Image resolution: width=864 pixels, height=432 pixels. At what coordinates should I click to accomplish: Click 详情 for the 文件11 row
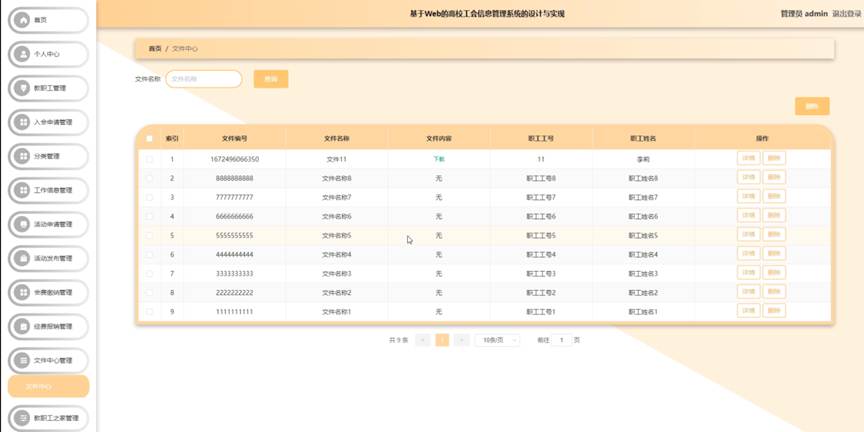point(748,158)
